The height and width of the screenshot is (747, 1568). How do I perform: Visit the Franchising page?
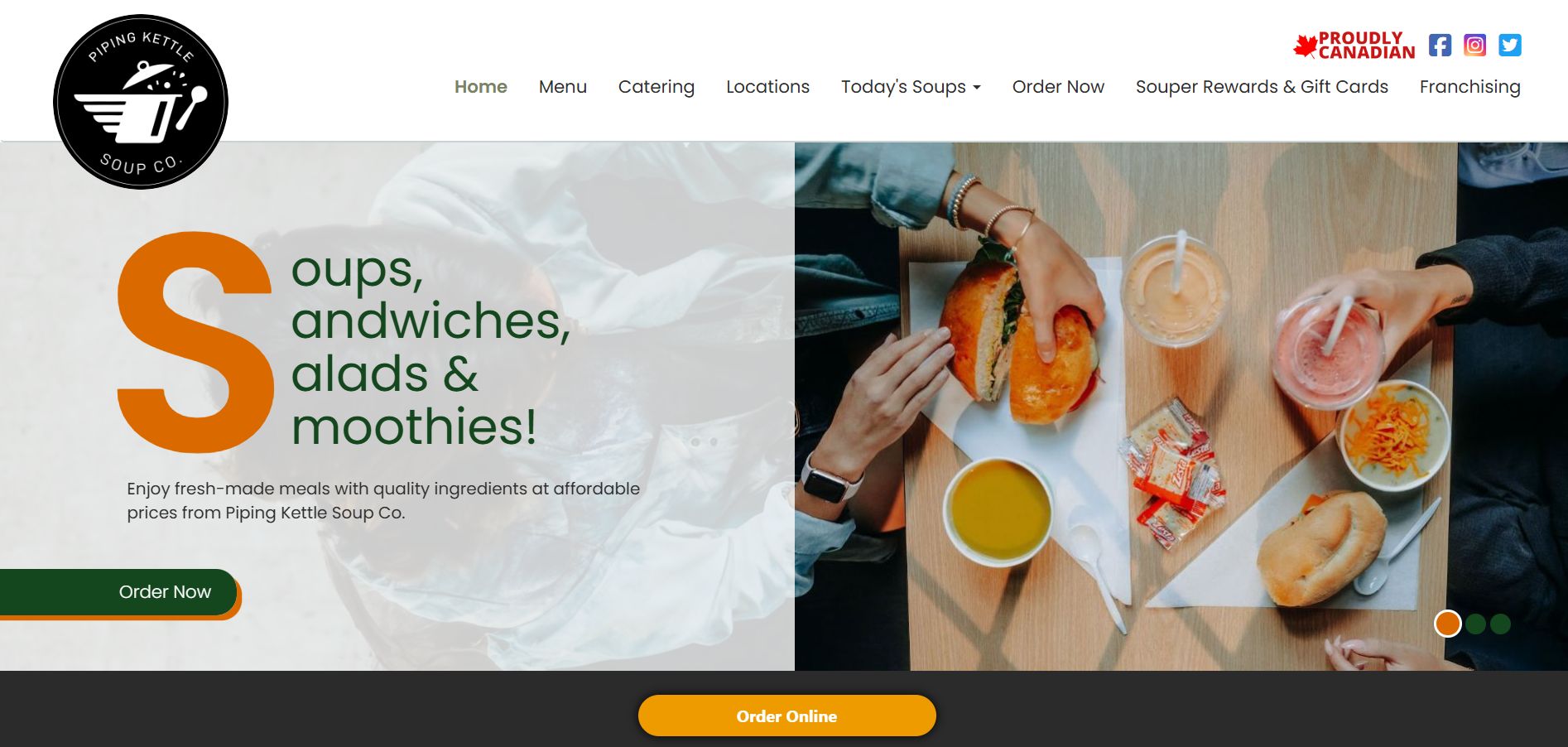point(1469,87)
